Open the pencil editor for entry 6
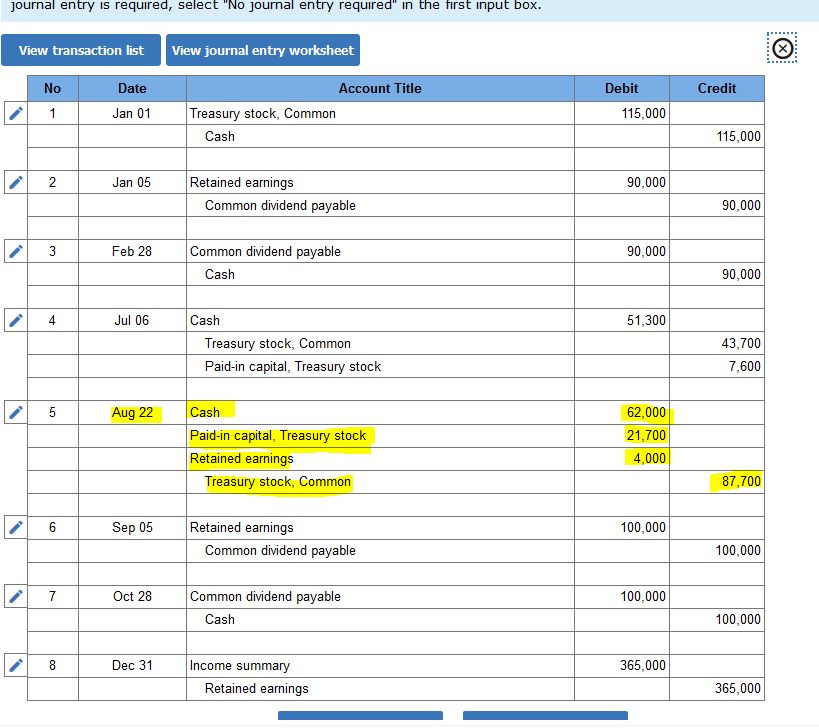The image size is (819, 728). tap(15, 527)
